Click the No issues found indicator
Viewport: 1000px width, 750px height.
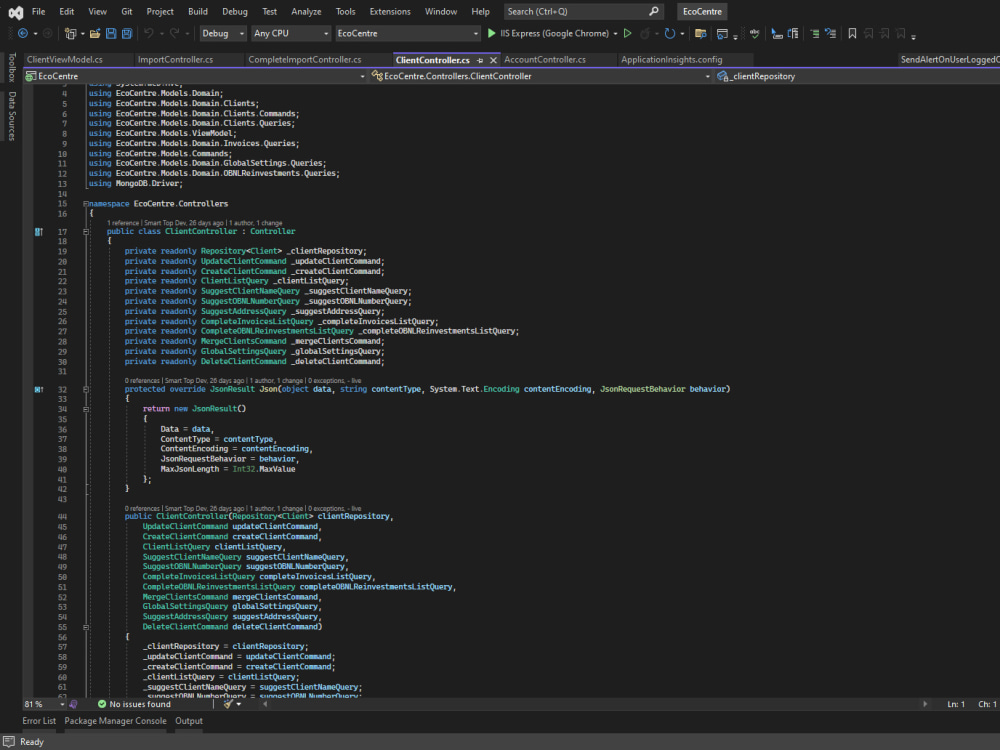(134, 704)
